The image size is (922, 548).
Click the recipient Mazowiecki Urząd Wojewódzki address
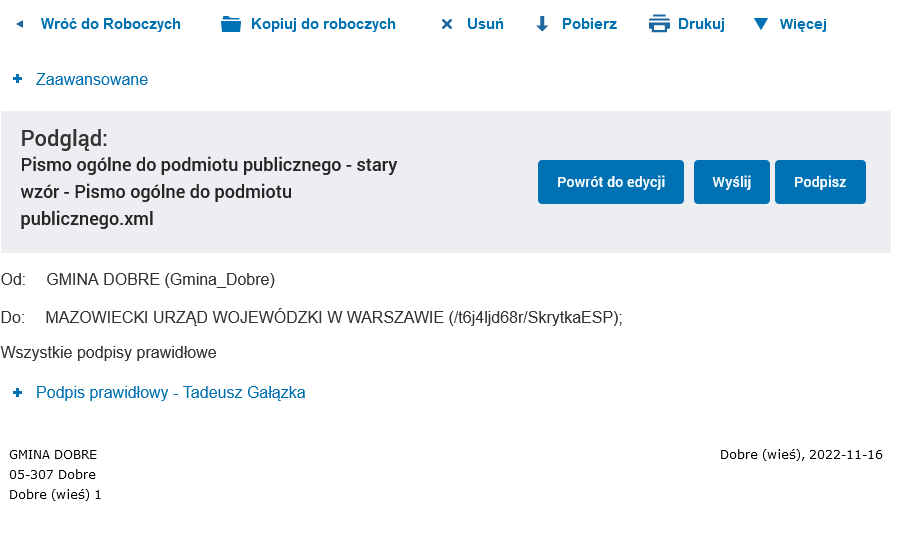pos(334,318)
